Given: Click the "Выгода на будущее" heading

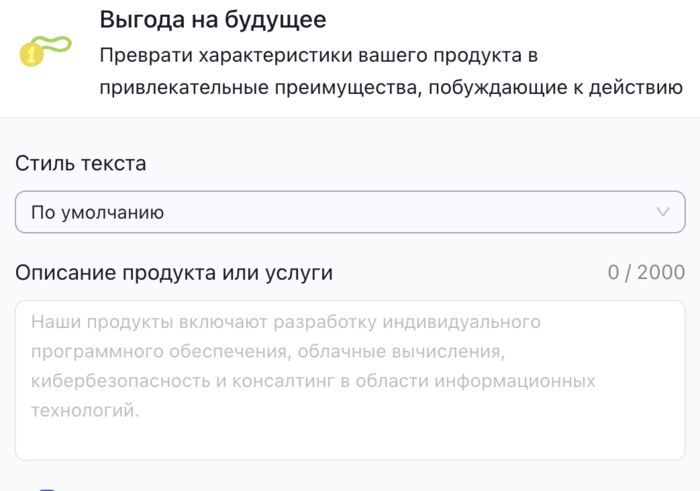Looking at the screenshot, I should (213, 20).
